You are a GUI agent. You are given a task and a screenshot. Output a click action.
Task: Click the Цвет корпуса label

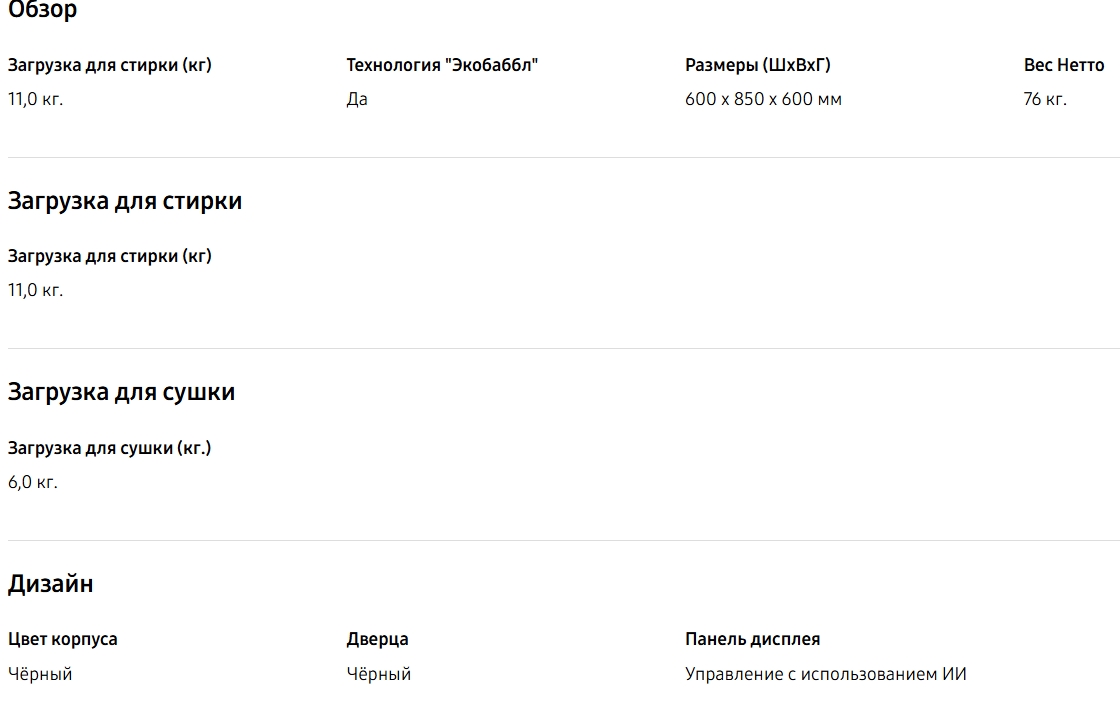[x=62, y=639]
